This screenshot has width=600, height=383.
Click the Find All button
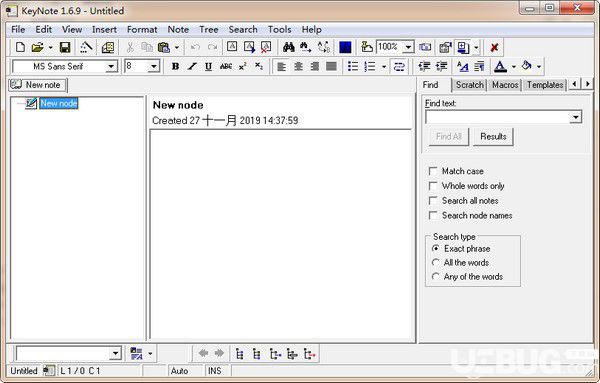coord(448,137)
